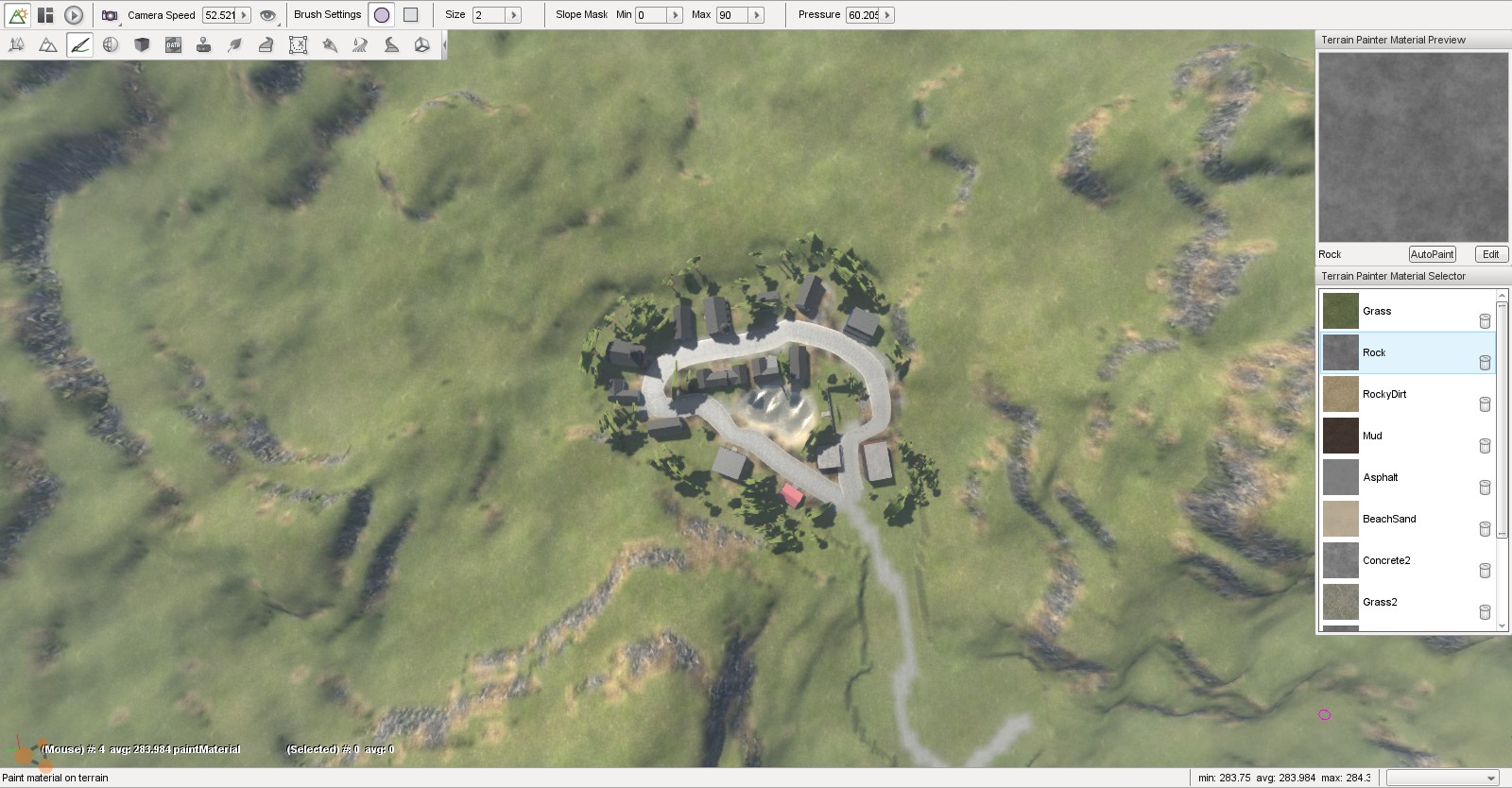Click the 'Paint material on terrain' status text
Viewport: 1512px width, 788px height.
tap(56, 779)
